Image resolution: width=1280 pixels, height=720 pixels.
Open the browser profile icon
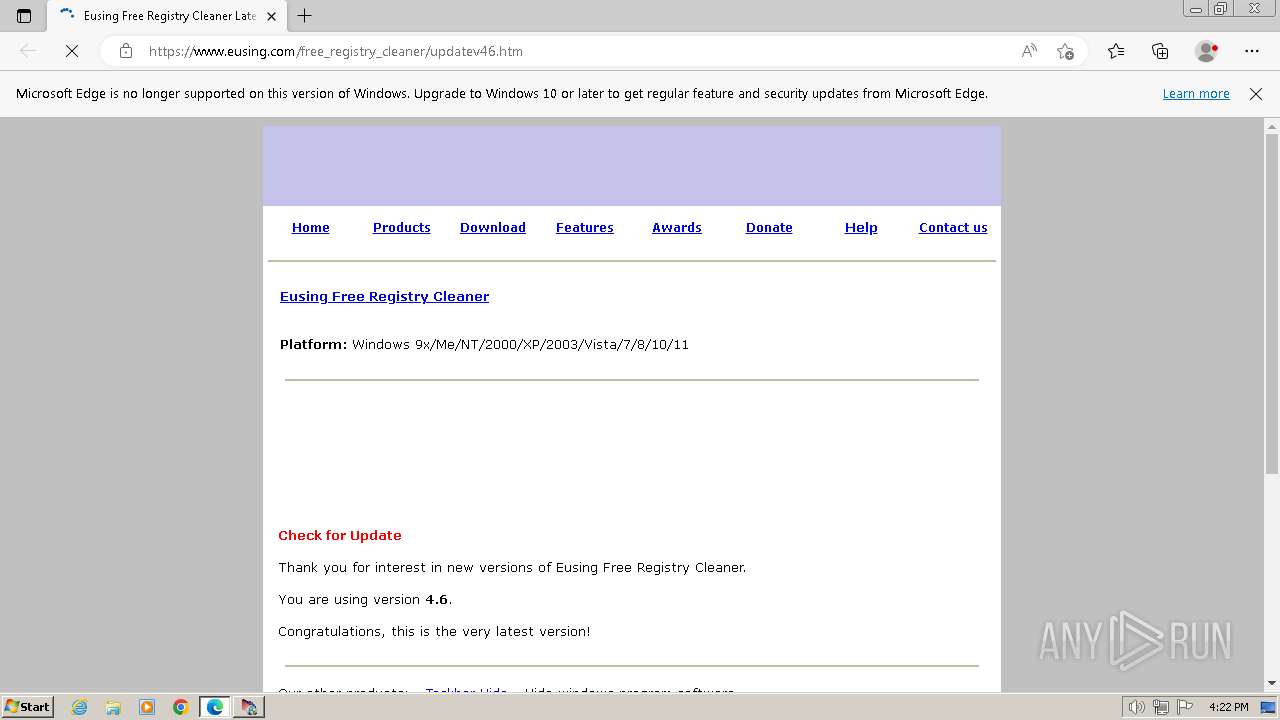(1206, 51)
